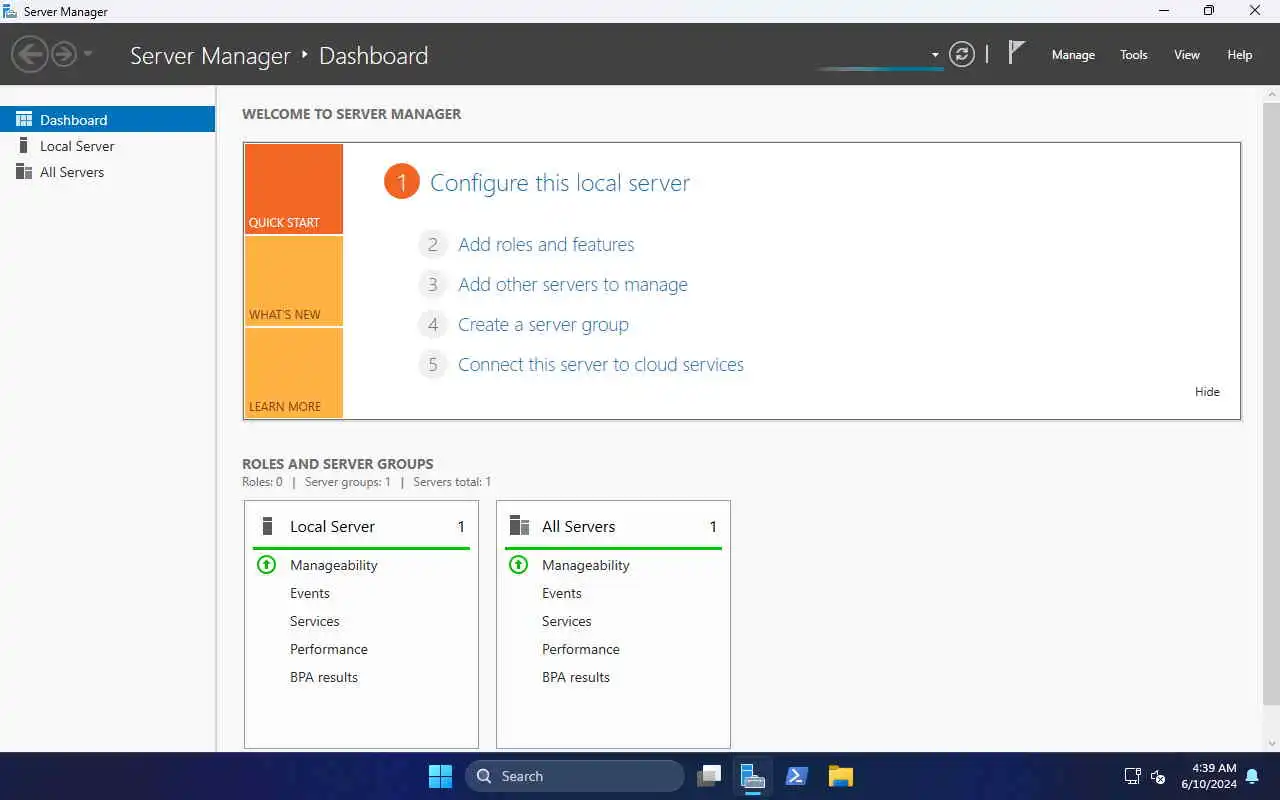Open the What's New tile

coord(294,281)
